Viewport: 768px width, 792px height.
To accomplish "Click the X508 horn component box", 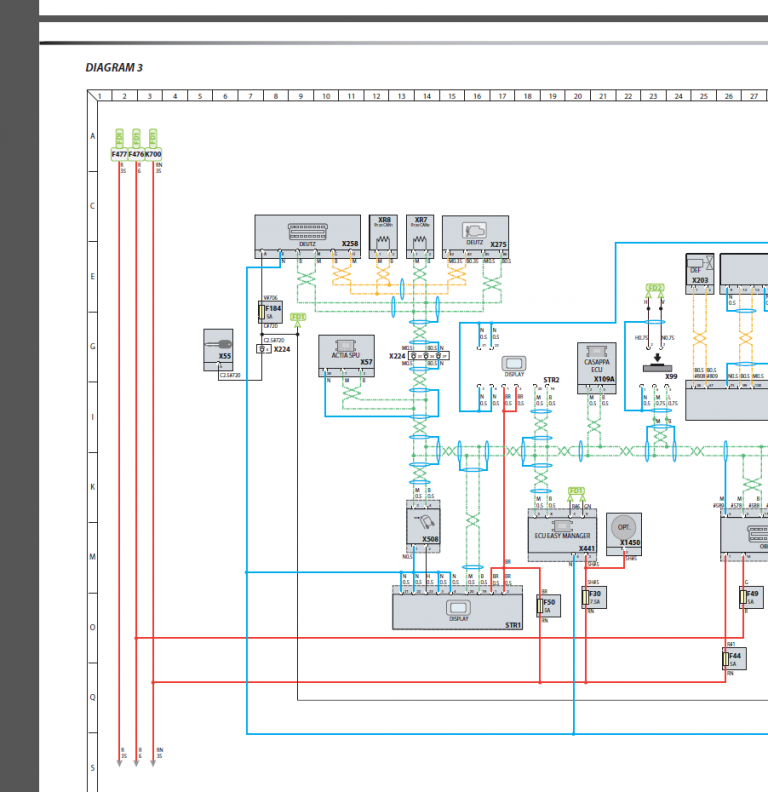I will (x=423, y=525).
